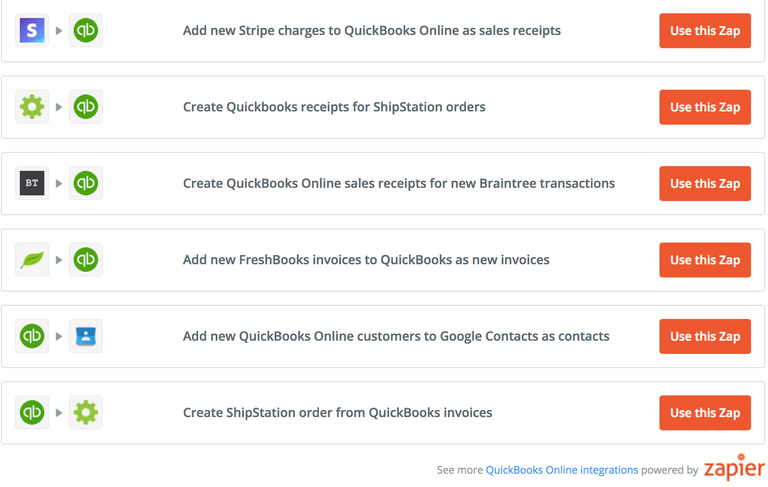Use the Braintree transactions sales receipts Zap
Screen dimensions: 768x487
click(x=705, y=184)
